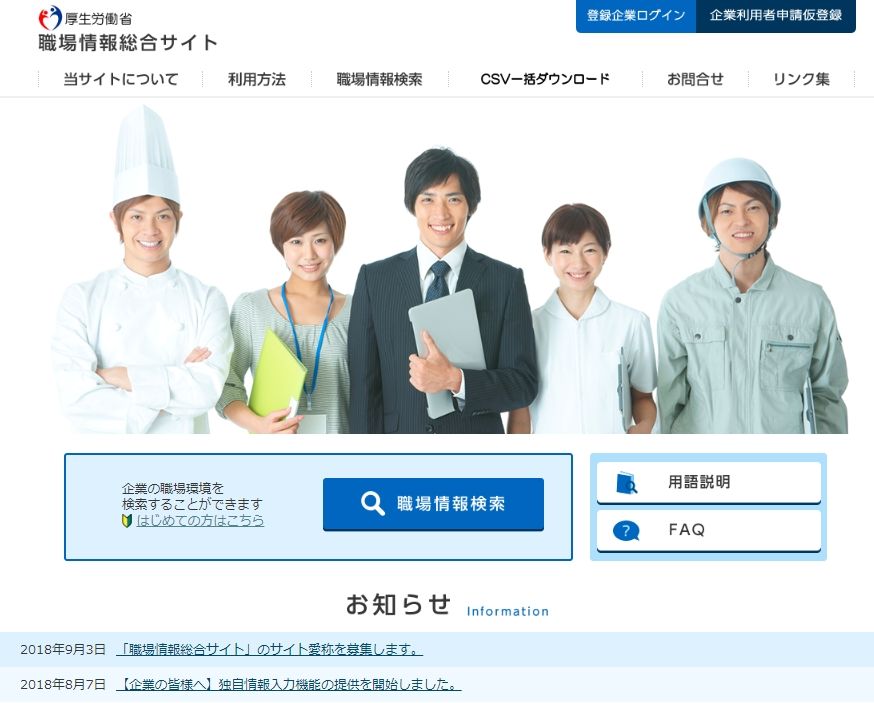
Task: Click the magnifier icon on 職場情報検索 button
Action: pyautogui.click(x=374, y=503)
